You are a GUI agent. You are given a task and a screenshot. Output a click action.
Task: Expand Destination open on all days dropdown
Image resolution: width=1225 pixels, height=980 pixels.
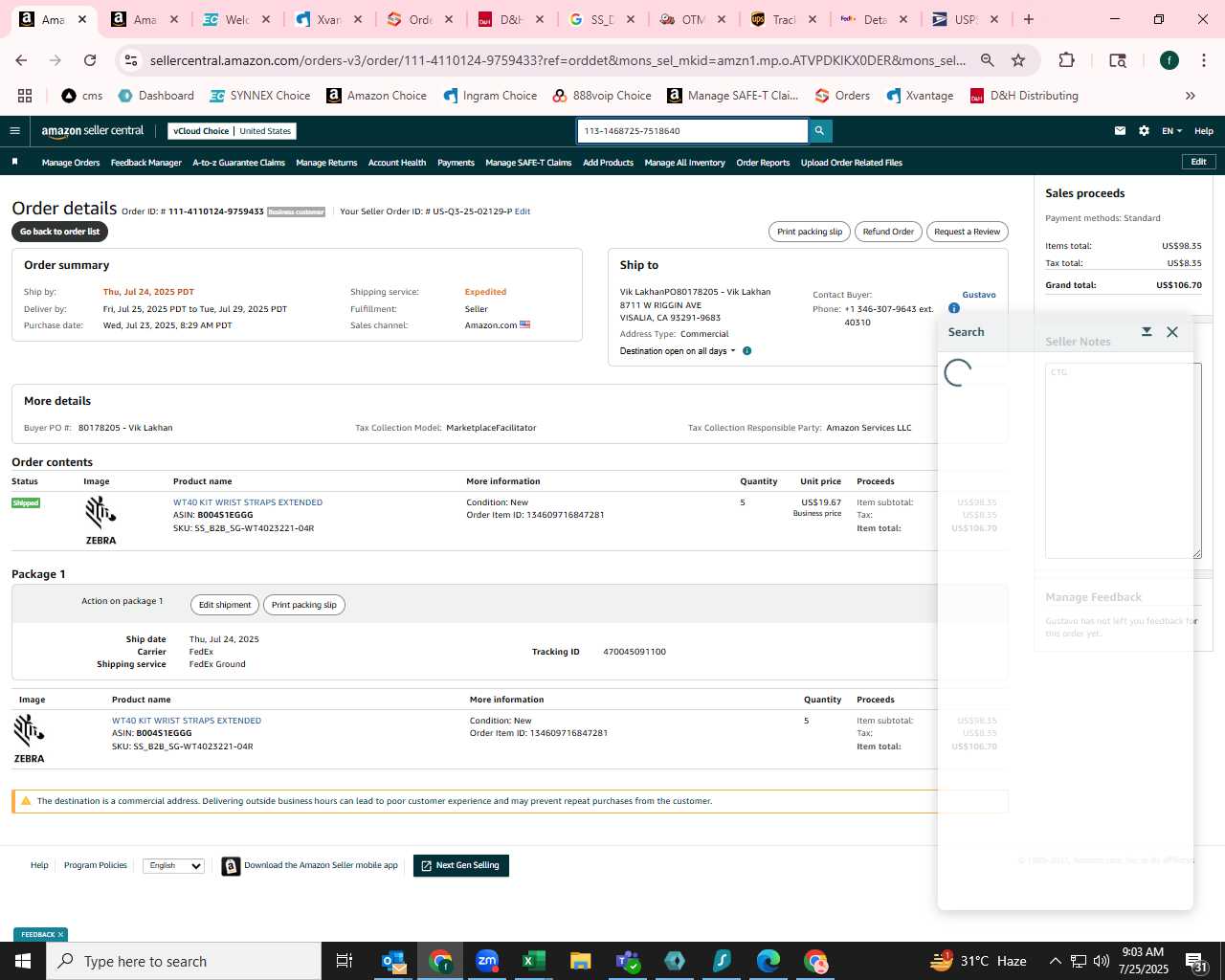pyautogui.click(x=678, y=351)
